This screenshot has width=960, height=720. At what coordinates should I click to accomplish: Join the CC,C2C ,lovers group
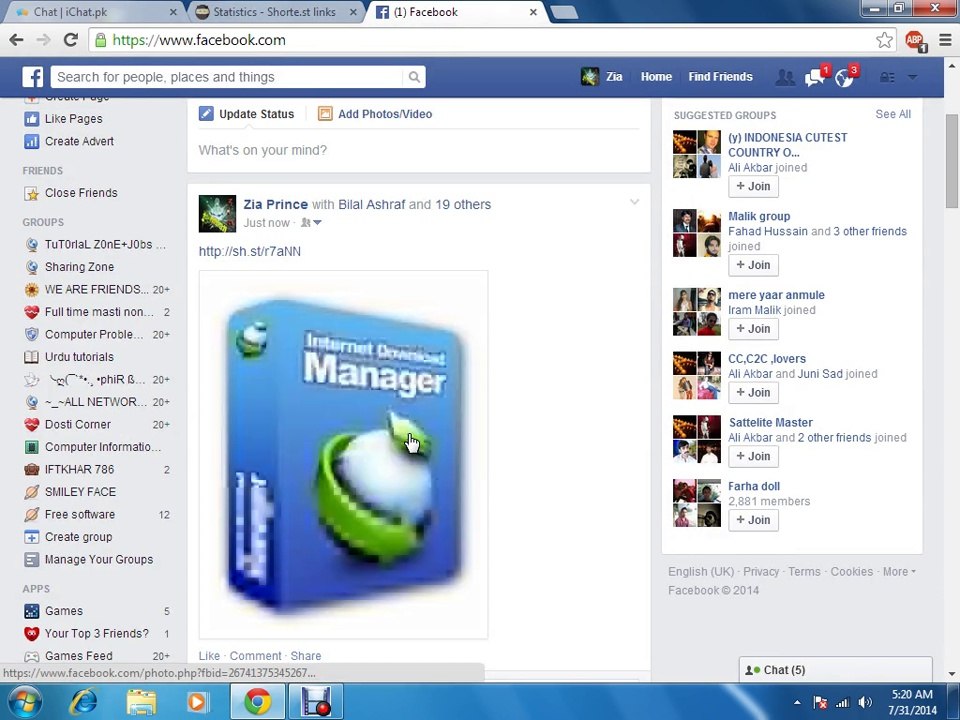(753, 392)
